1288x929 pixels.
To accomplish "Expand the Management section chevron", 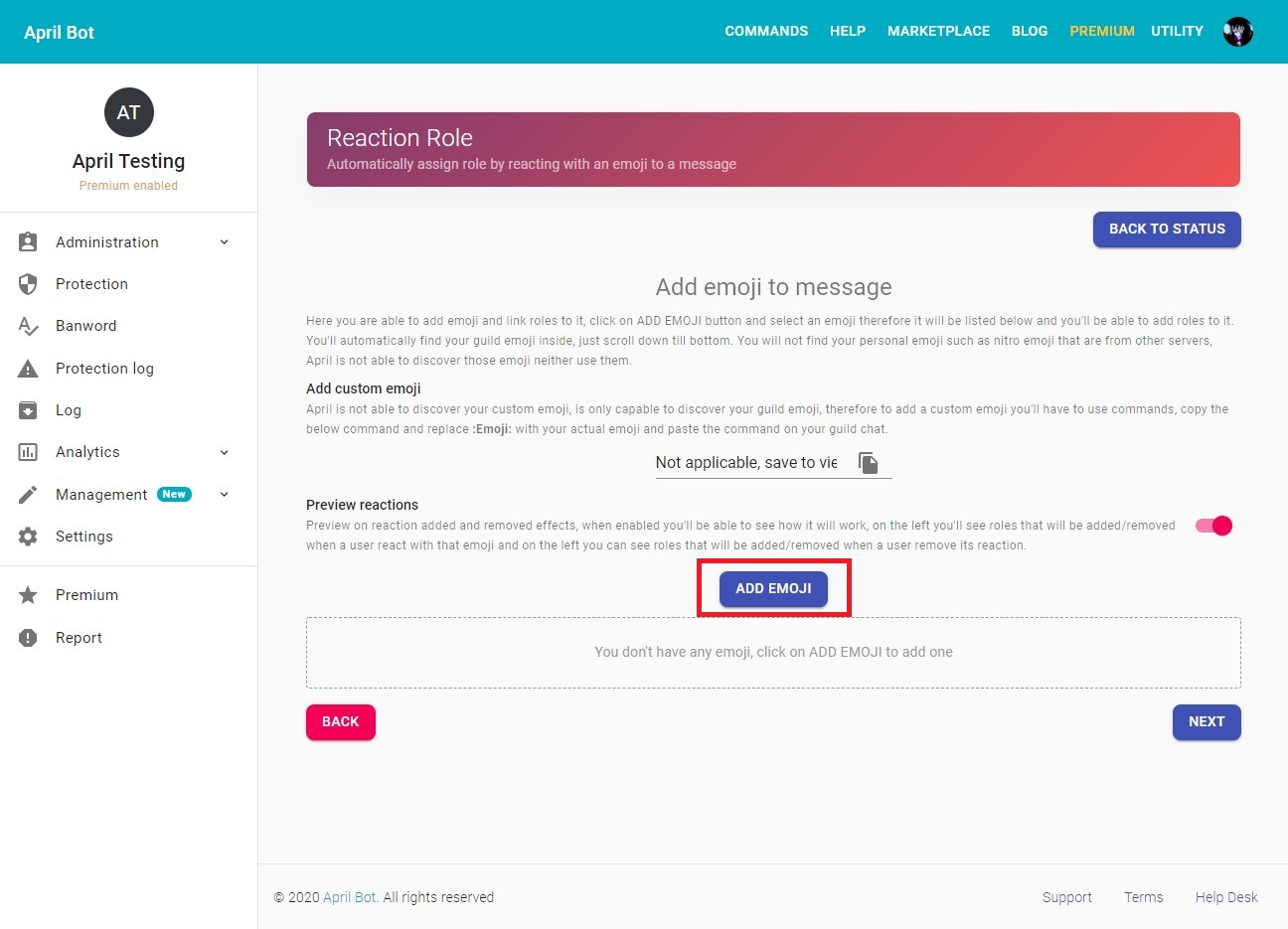I will (225, 495).
